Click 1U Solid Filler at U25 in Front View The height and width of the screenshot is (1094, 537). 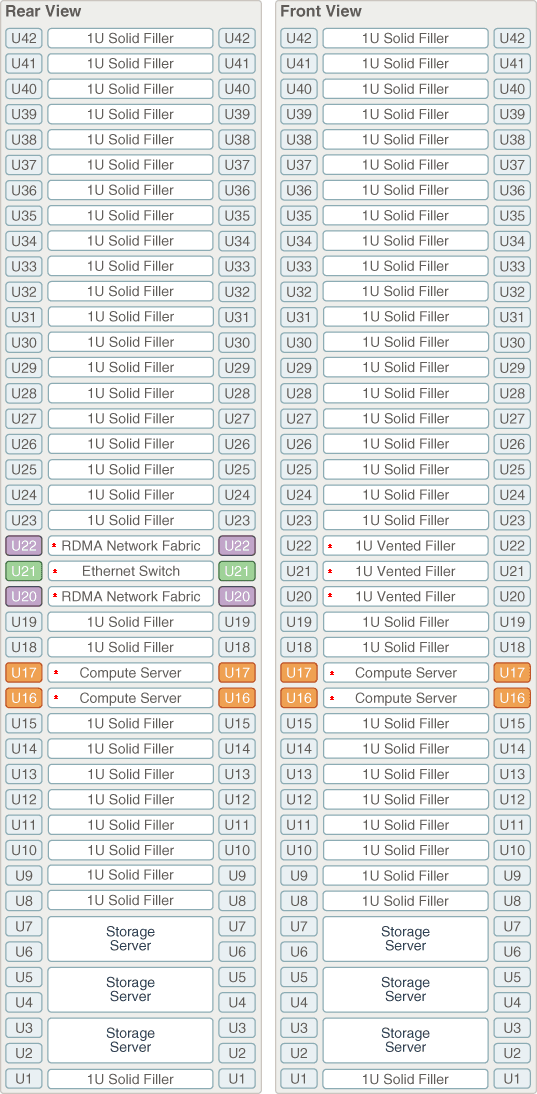coord(405,469)
